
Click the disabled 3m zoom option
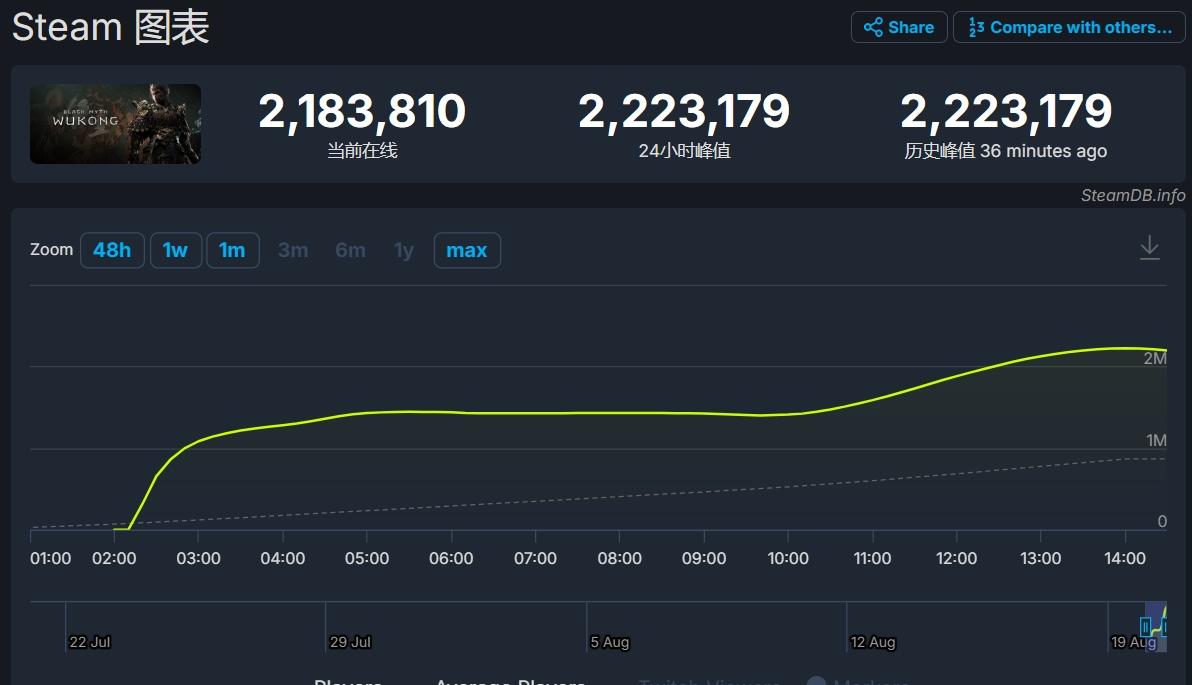tap(293, 250)
